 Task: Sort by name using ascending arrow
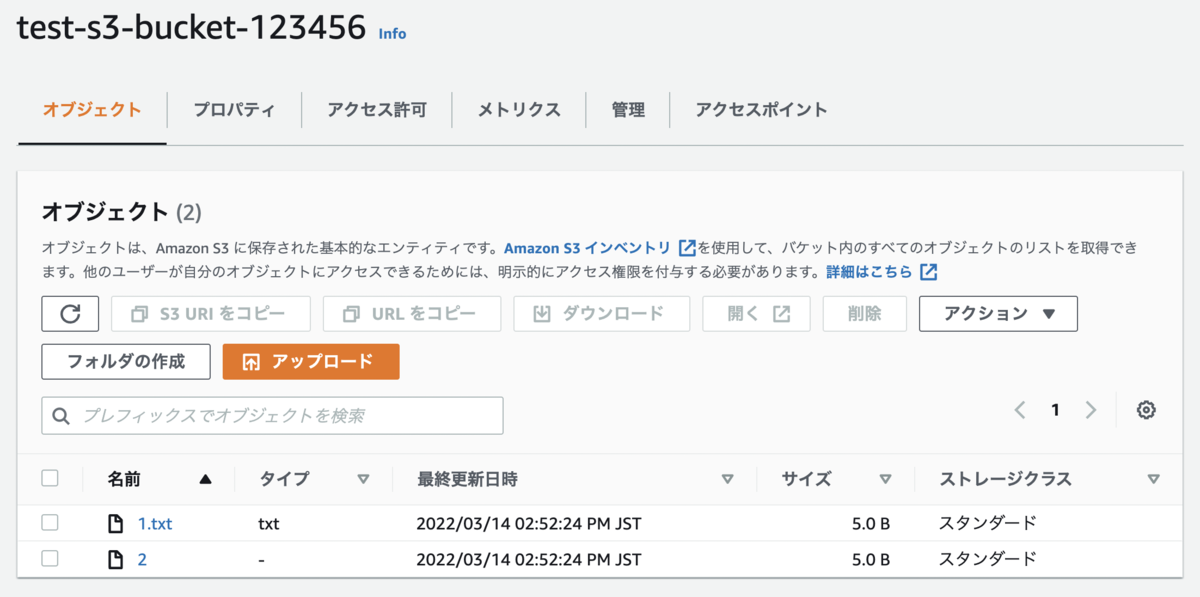click(205, 479)
